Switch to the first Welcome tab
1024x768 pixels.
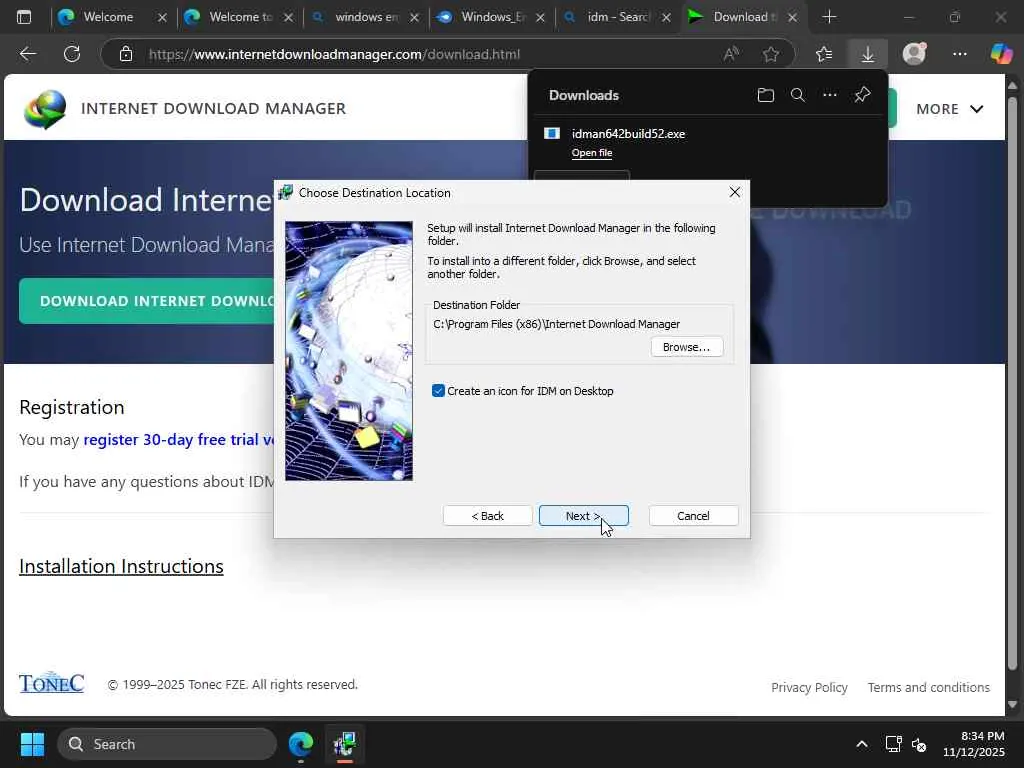[x=108, y=17]
